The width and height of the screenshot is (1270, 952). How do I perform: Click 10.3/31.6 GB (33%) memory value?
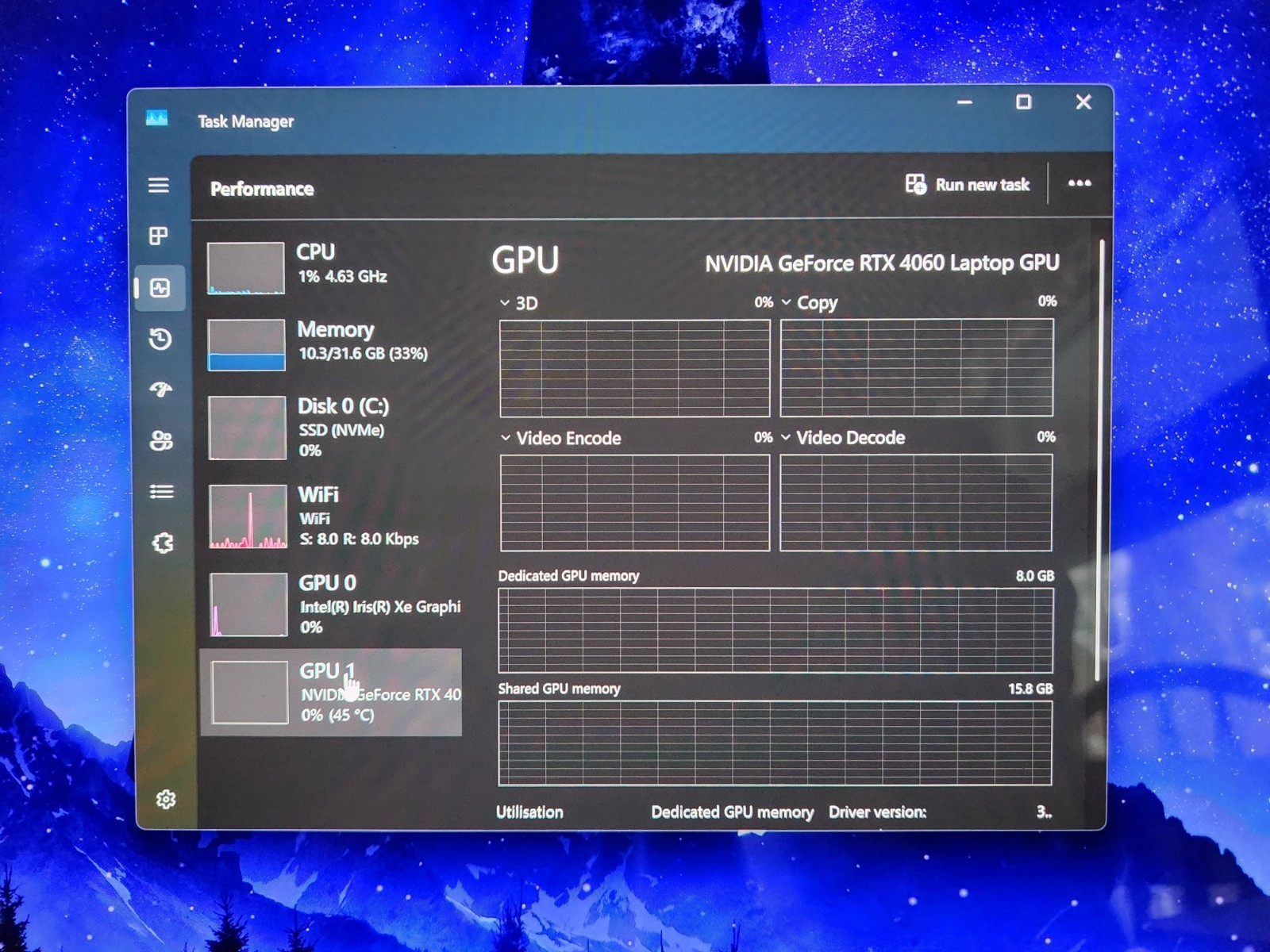[364, 353]
